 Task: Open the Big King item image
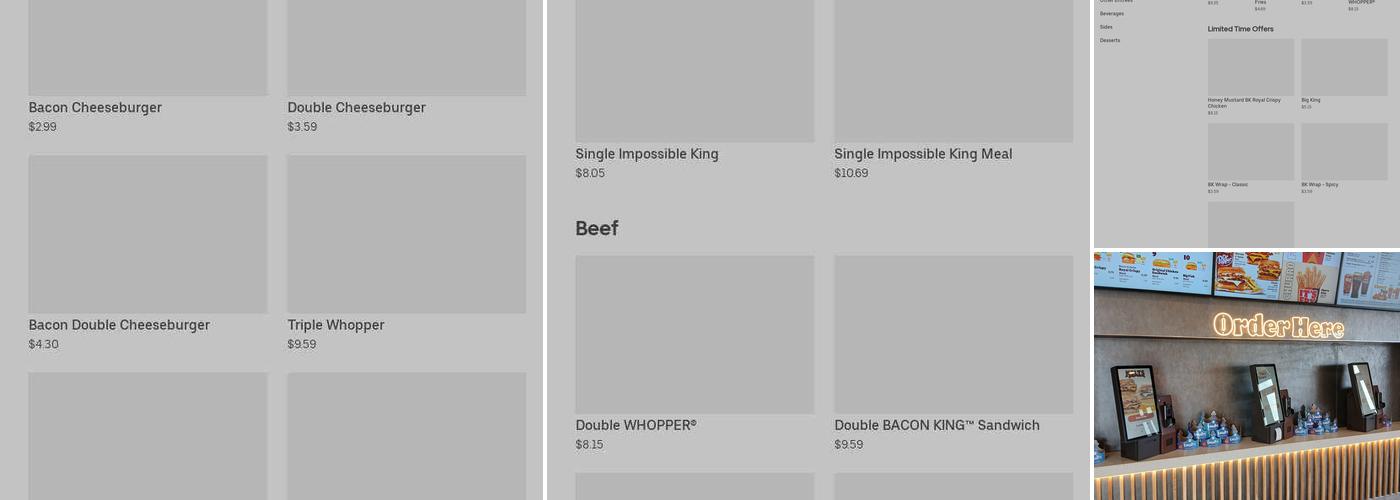1344,67
